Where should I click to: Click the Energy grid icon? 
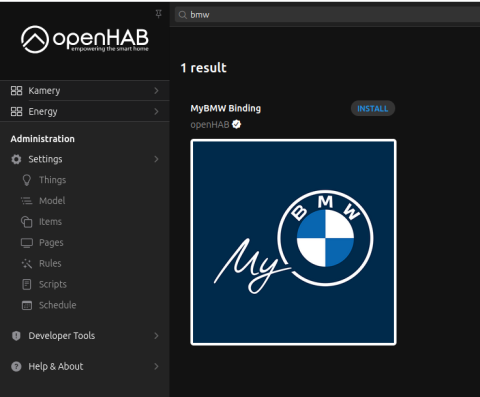pyautogui.click(x=16, y=111)
